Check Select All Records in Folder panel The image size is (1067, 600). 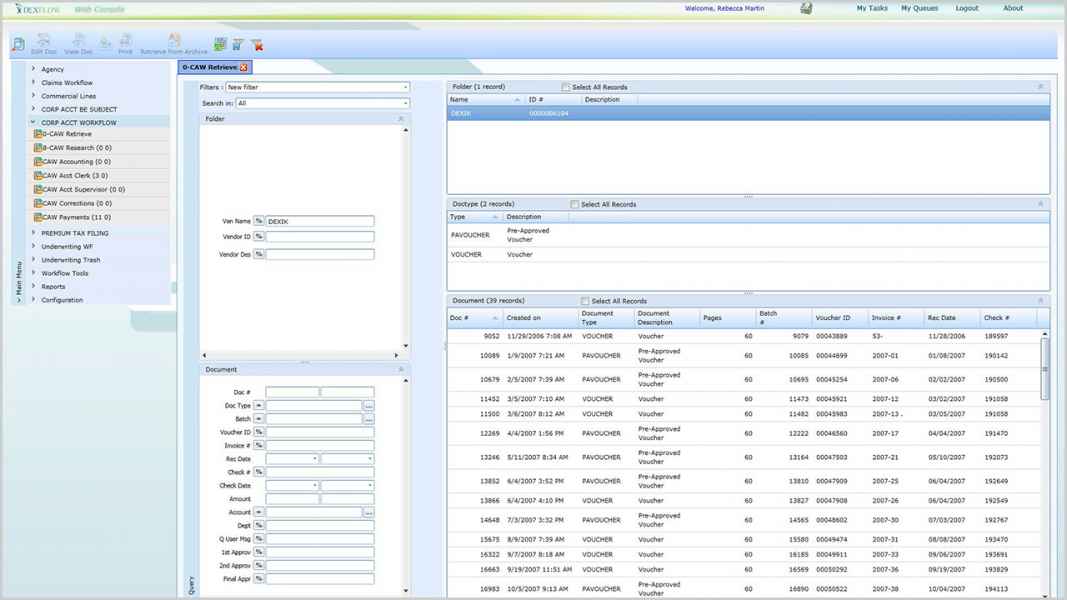[x=566, y=87]
